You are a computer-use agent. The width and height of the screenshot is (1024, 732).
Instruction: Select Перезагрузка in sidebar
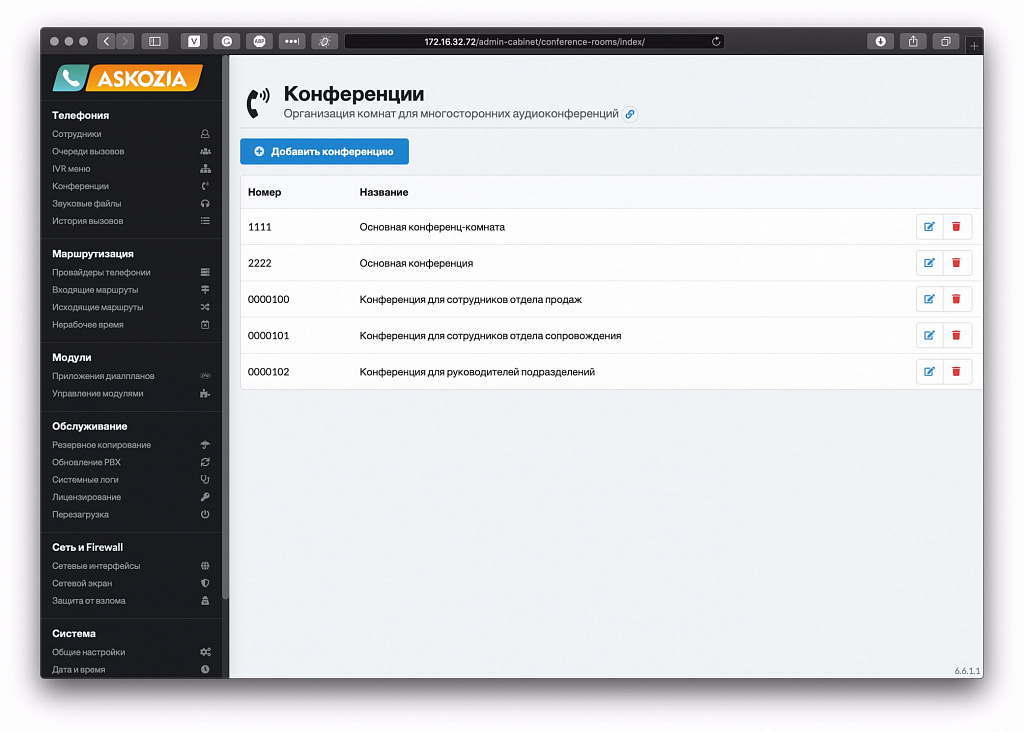pos(131,515)
